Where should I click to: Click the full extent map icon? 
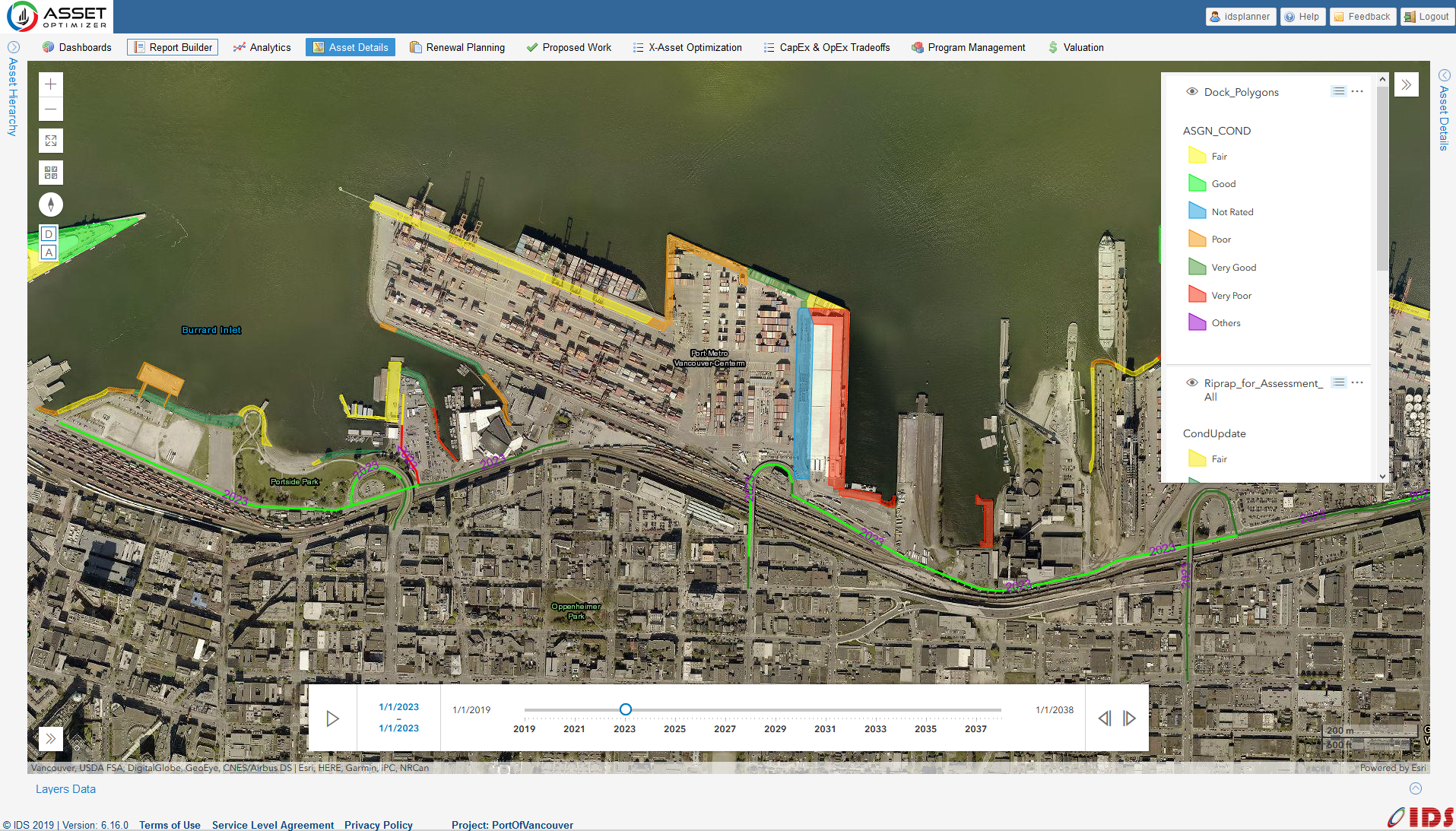click(x=51, y=141)
